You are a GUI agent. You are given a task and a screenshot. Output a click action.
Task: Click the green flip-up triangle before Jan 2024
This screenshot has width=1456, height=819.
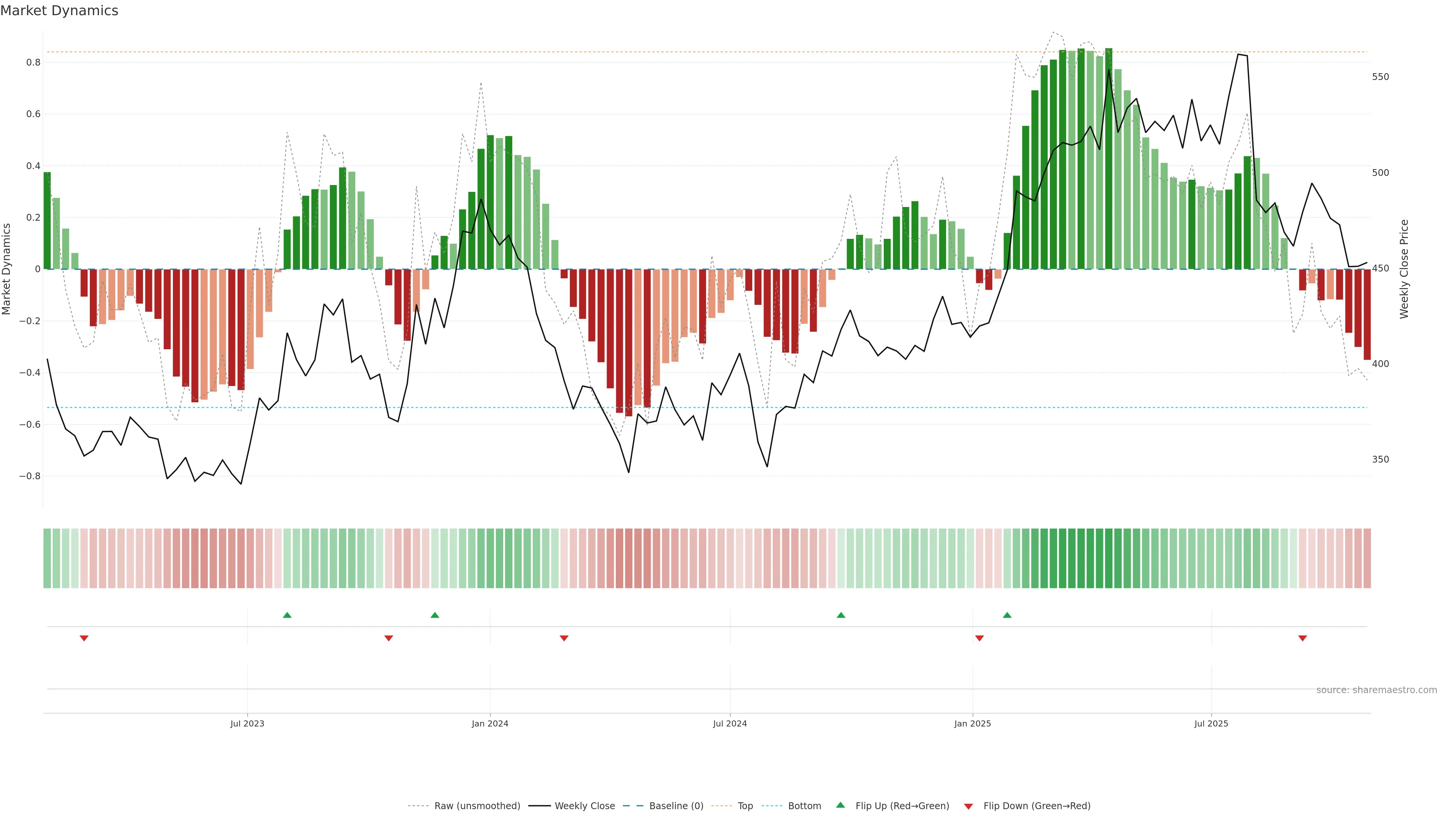pyautogui.click(x=435, y=615)
